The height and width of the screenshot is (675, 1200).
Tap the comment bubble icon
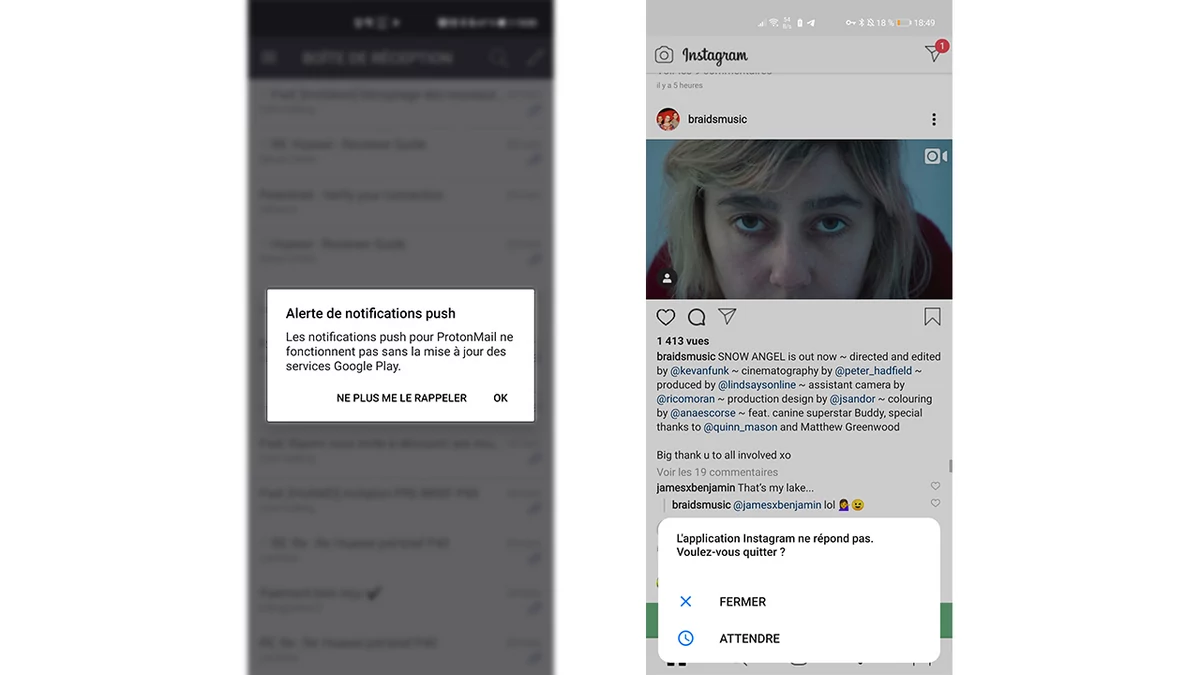tap(697, 317)
